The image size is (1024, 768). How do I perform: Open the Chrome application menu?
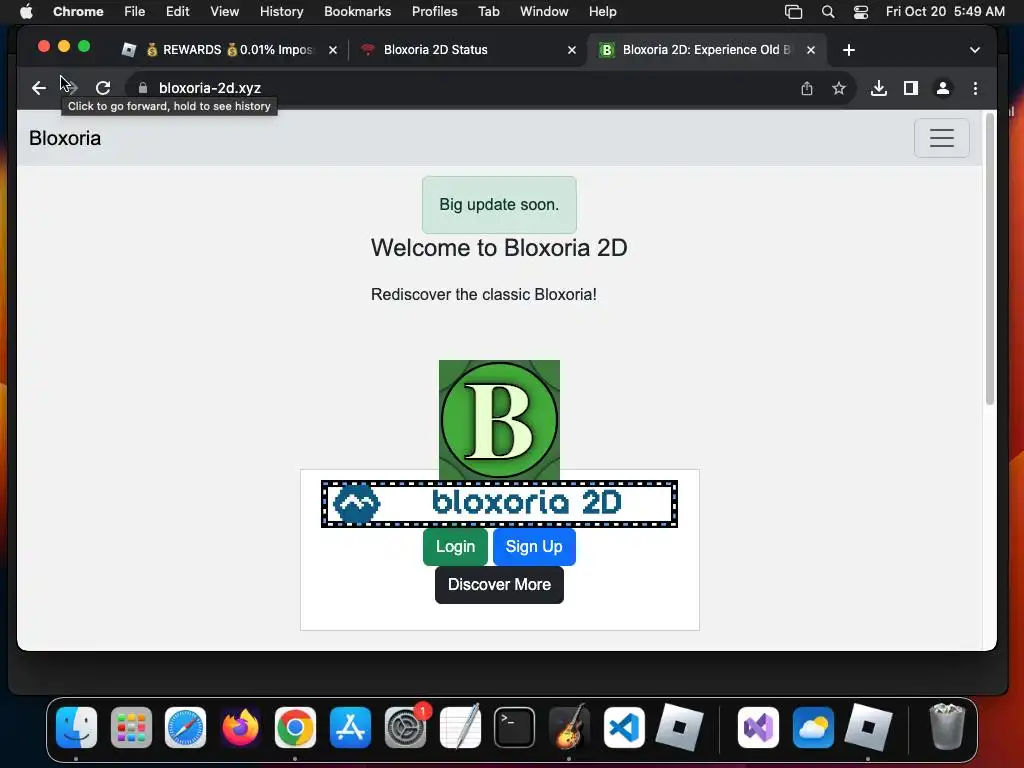coord(78,12)
